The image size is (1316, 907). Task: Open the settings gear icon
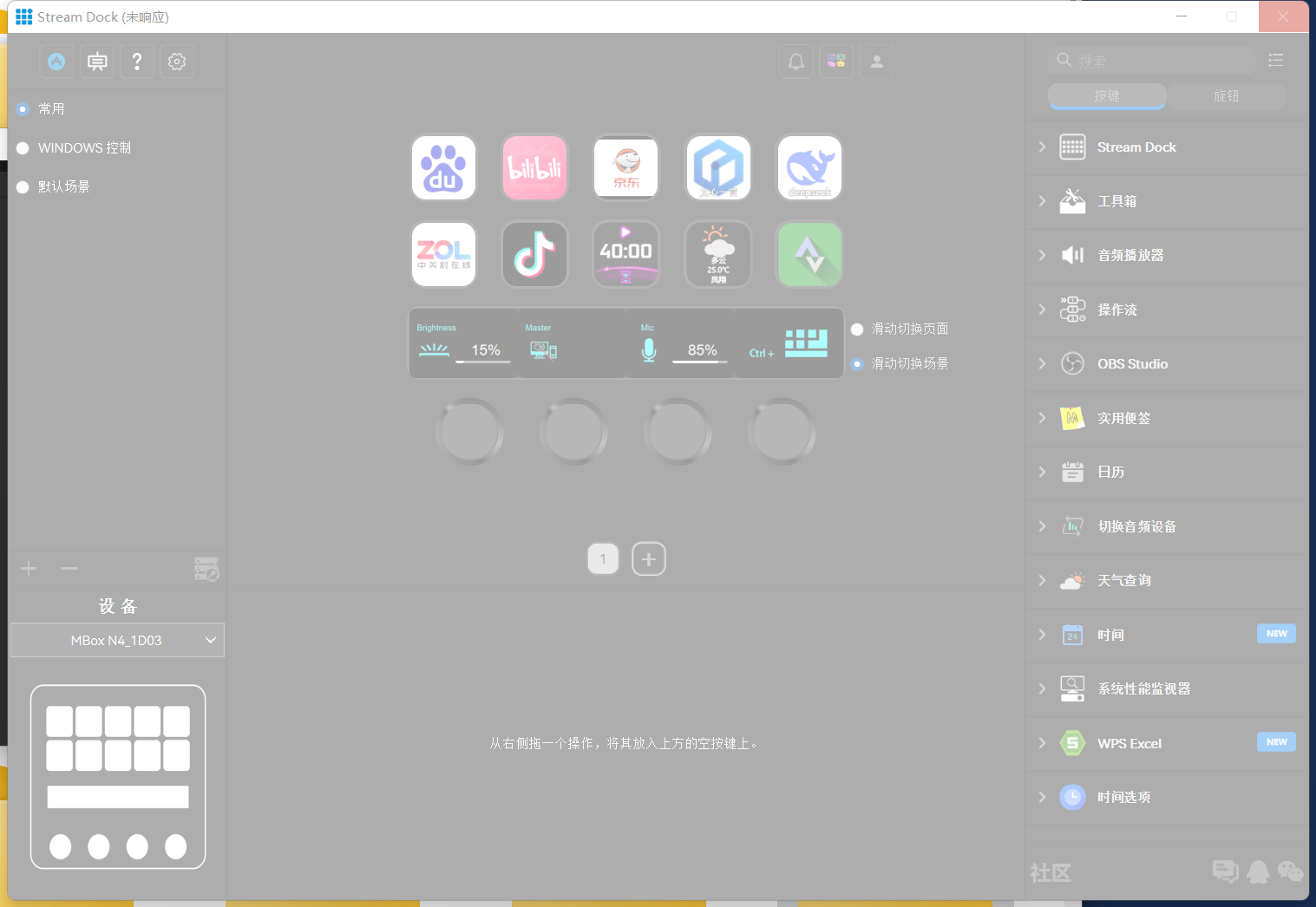177,62
